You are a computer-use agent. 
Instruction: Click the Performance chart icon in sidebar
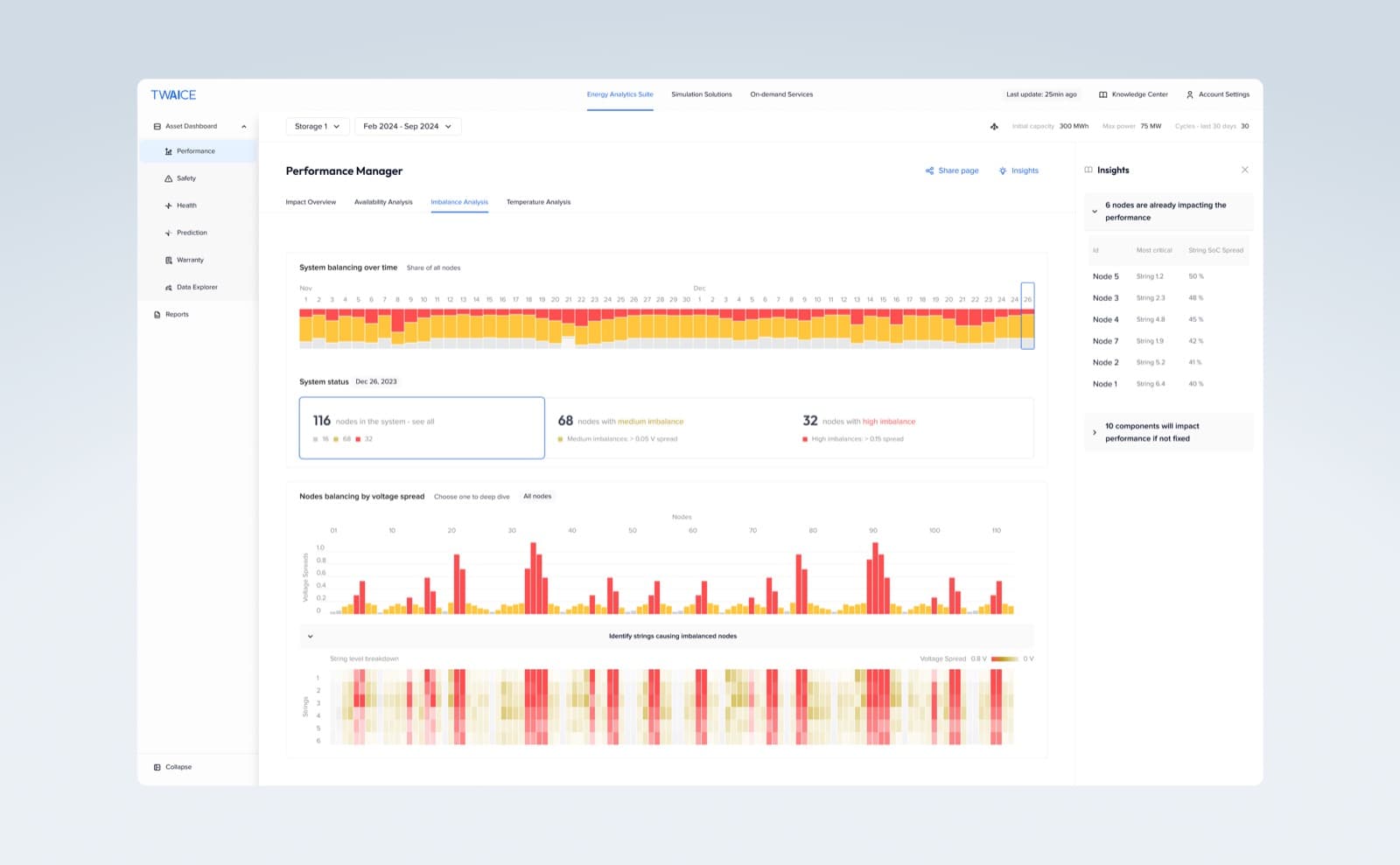point(169,151)
